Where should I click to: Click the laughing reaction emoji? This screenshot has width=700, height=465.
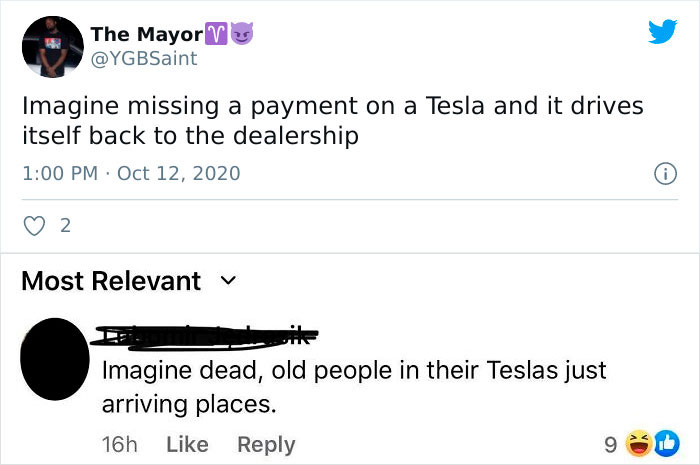pyautogui.click(x=639, y=444)
